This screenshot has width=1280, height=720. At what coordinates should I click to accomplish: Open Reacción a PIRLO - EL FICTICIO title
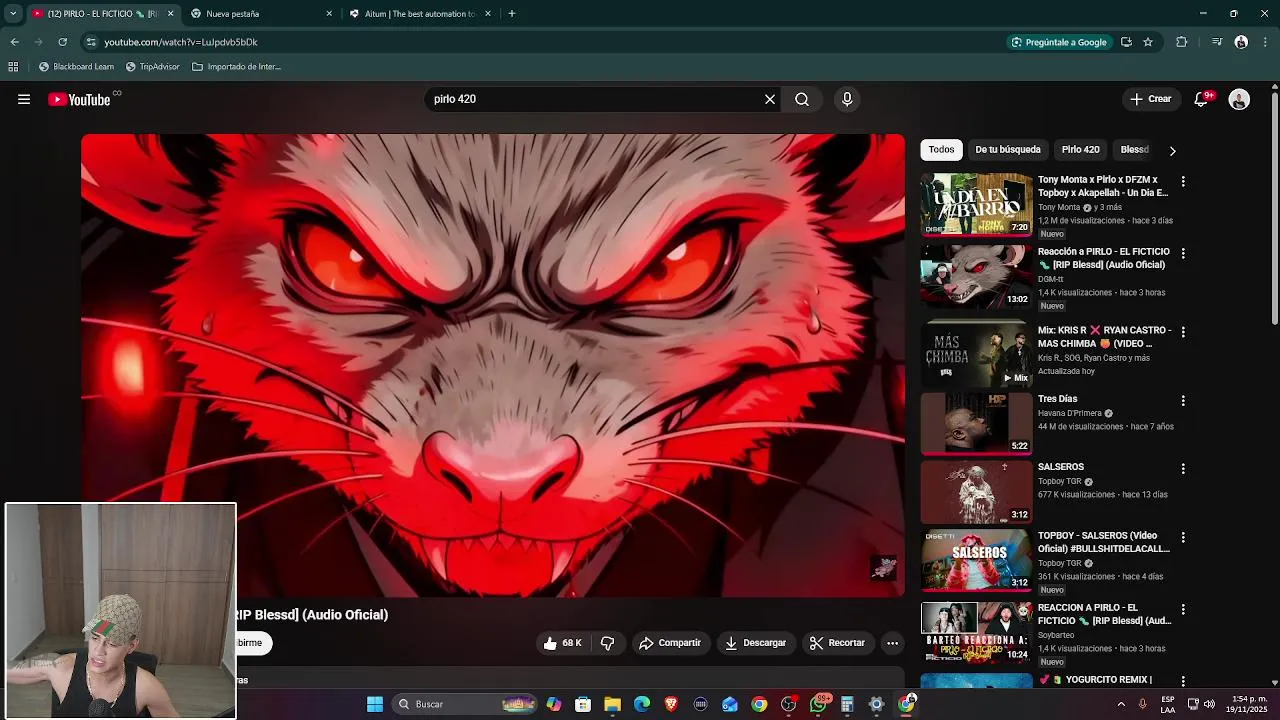[1103, 258]
